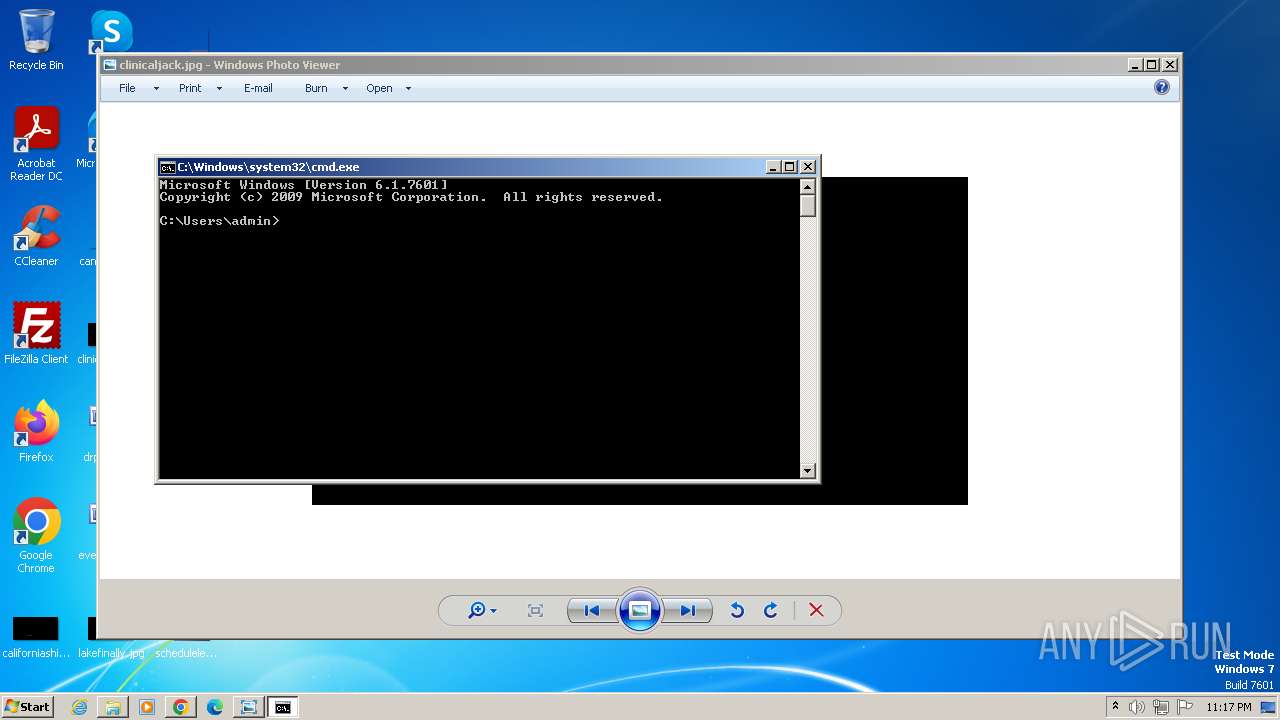This screenshot has width=1280, height=720.
Task: Maximize the cmd.exe window
Action: (x=790, y=167)
